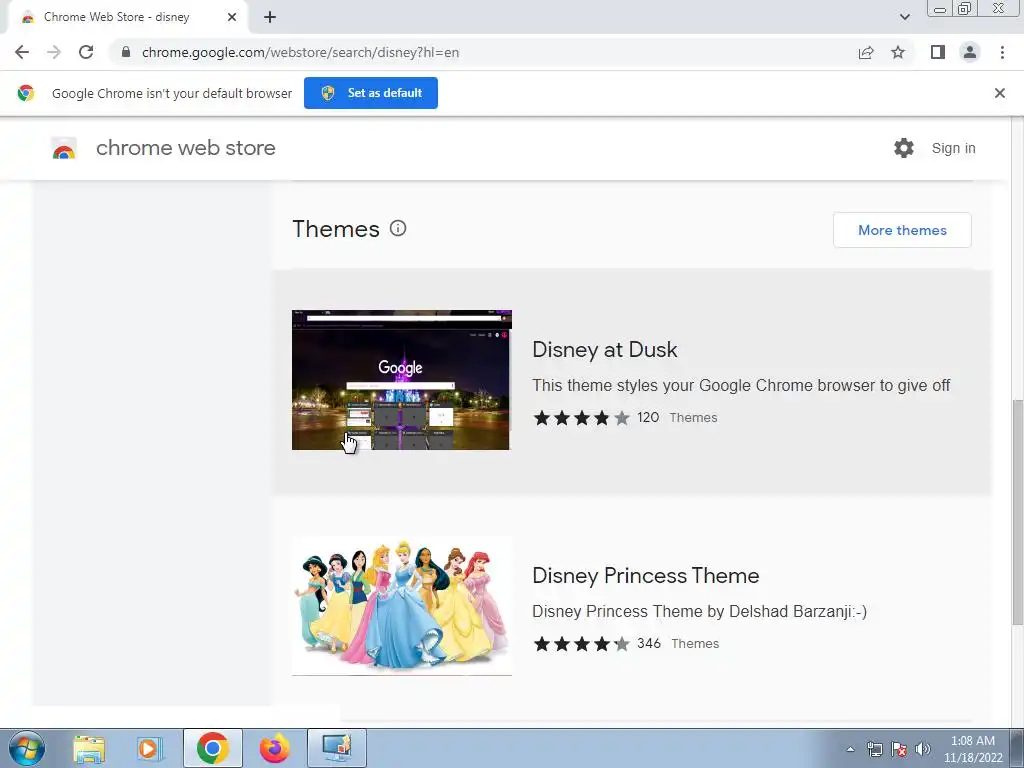Share this page using share icon
1024x768 pixels.
click(866, 52)
